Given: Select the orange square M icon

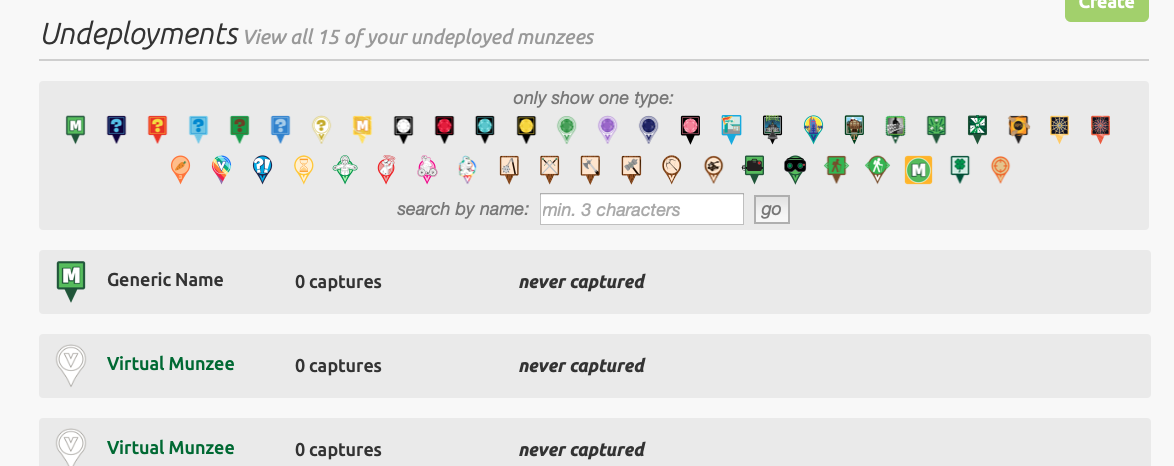Looking at the screenshot, I should tap(918, 169).
